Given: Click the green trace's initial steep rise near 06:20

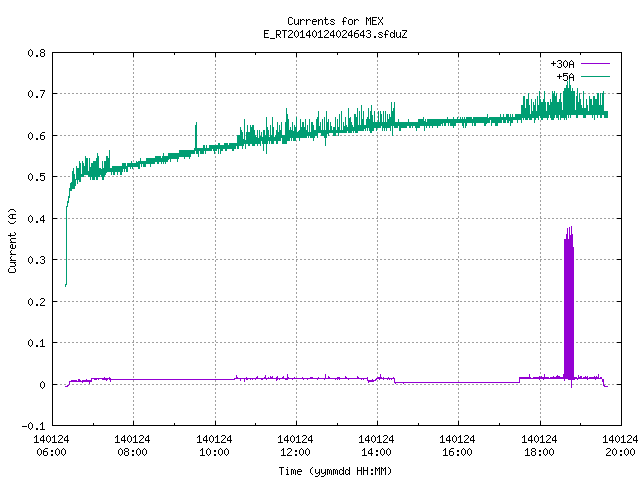Looking at the screenshot, I should [67, 245].
